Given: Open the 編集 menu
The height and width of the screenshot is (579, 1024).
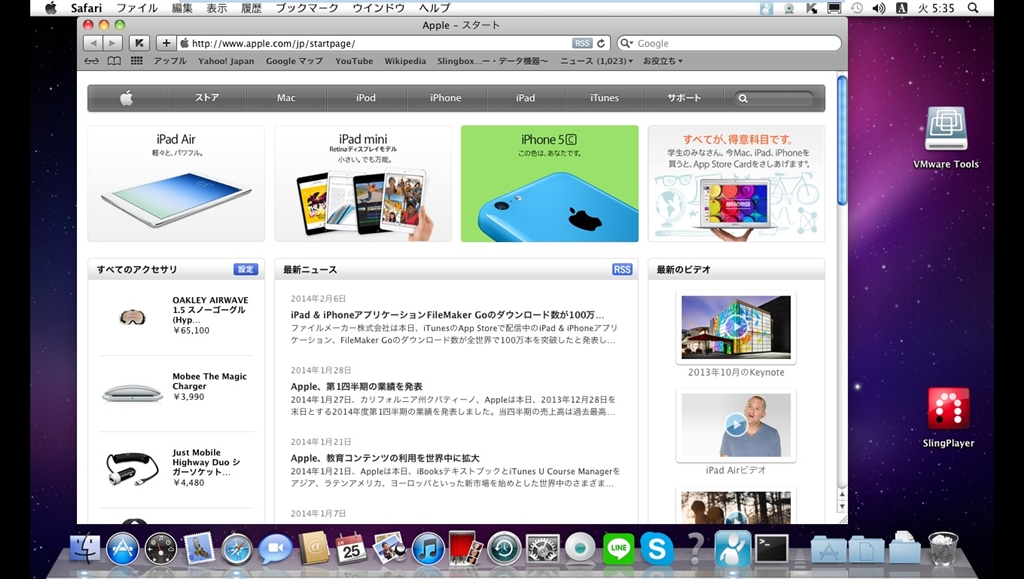Looking at the screenshot, I should pyautogui.click(x=182, y=8).
